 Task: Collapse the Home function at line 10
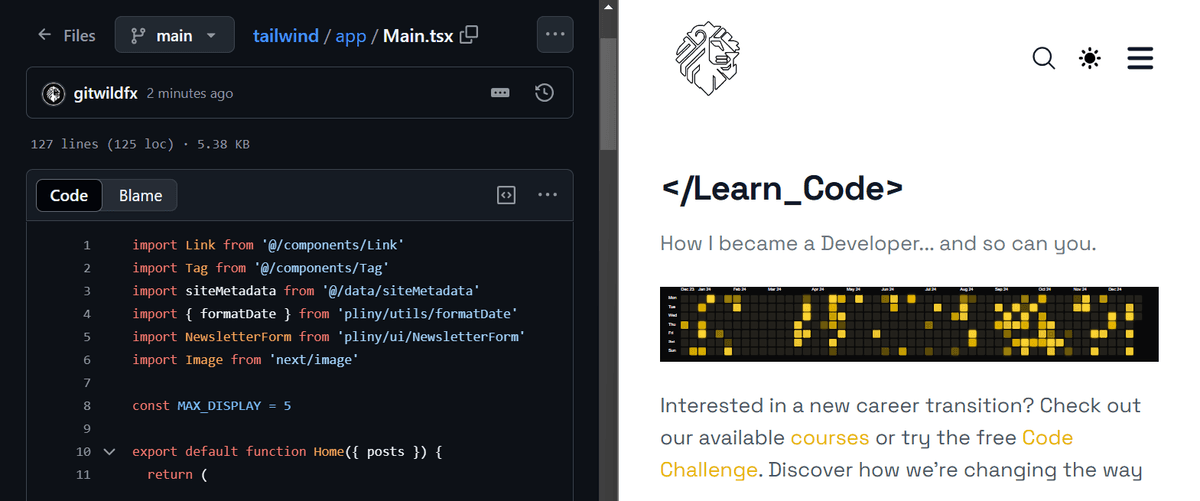click(x=110, y=452)
